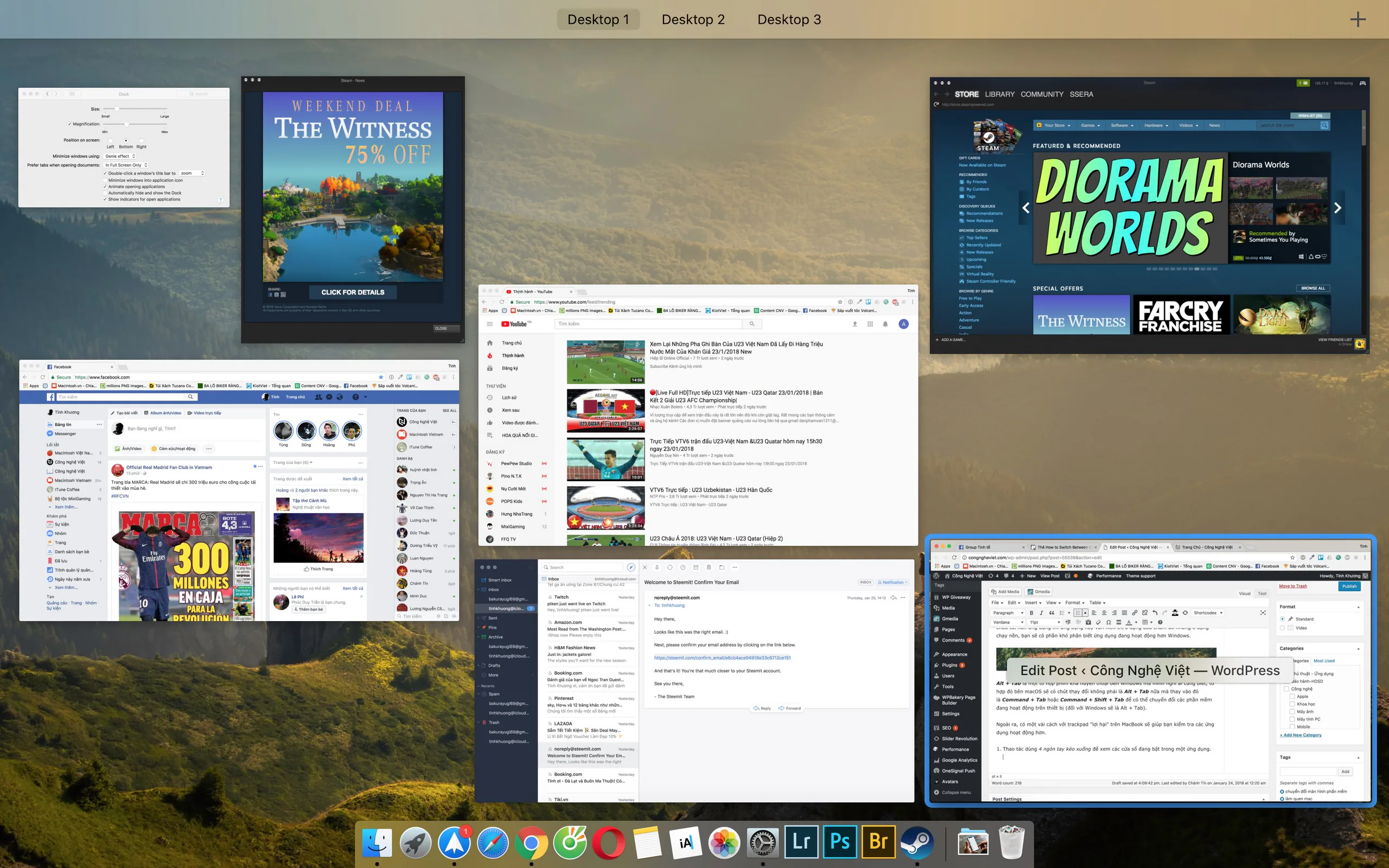The image size is (1389, 868).
Task: Open Steam from the Dock
Action: tap(916, 842)
